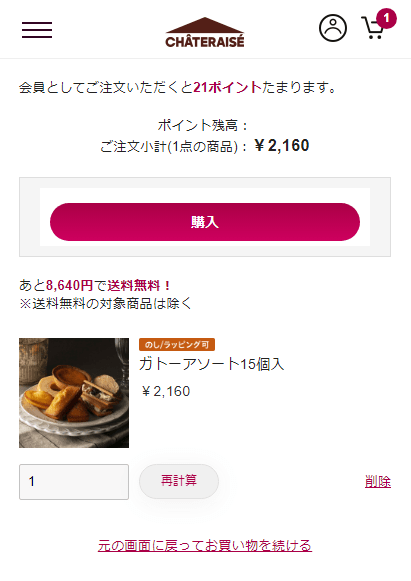411x581 pixels.
Task: Click the Chateraise logo
Action: click(x=205, y=33)
